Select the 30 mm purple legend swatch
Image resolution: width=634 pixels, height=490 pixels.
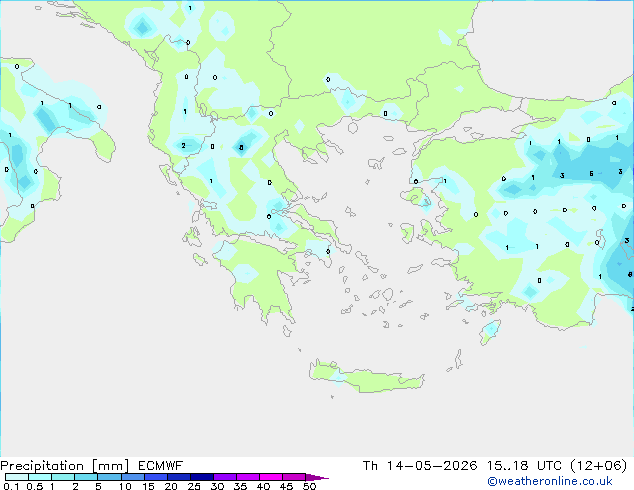click(x=224, y=477)
